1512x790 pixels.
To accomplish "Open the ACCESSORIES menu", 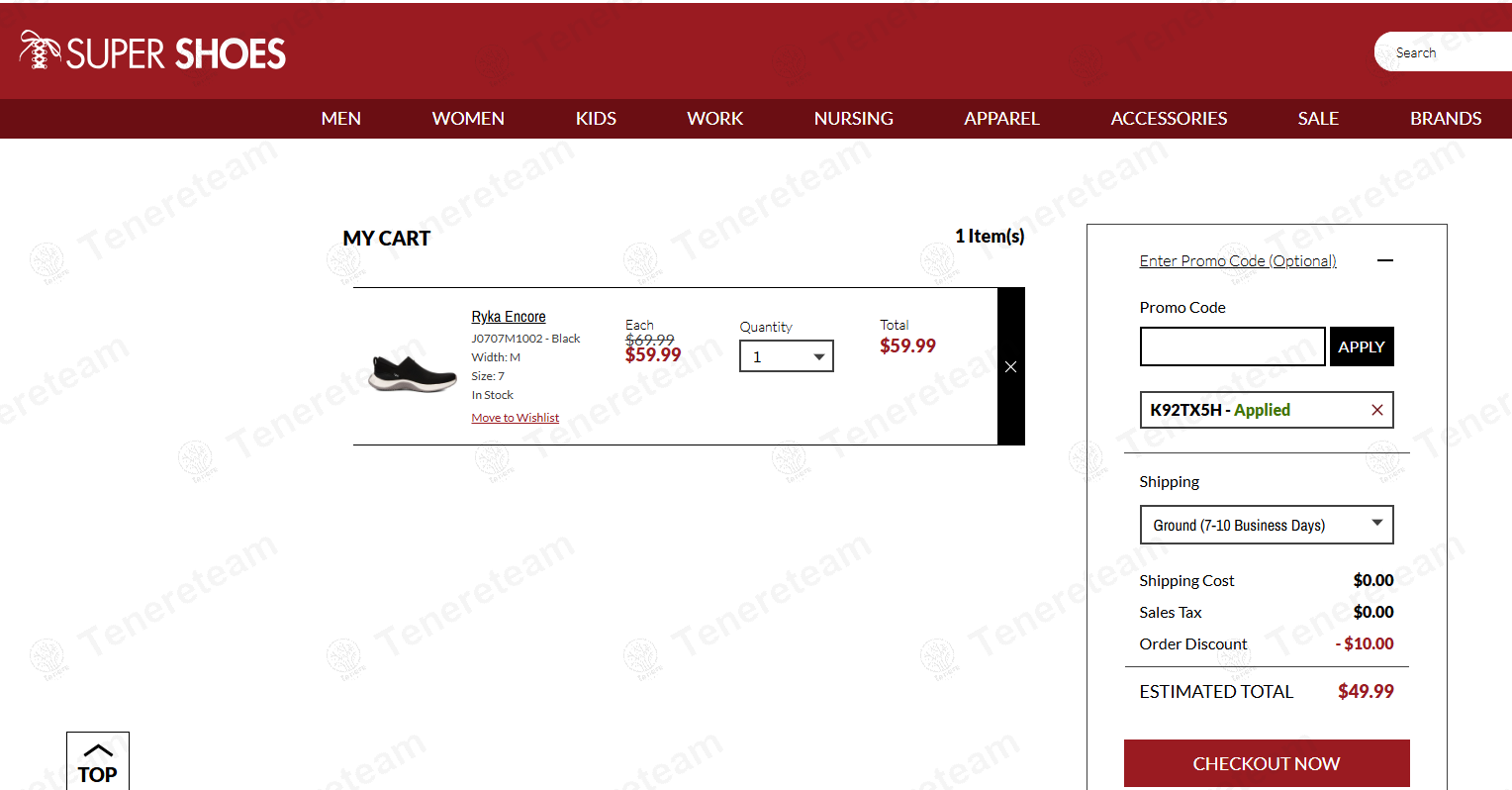I will (x=1169, y=118).
